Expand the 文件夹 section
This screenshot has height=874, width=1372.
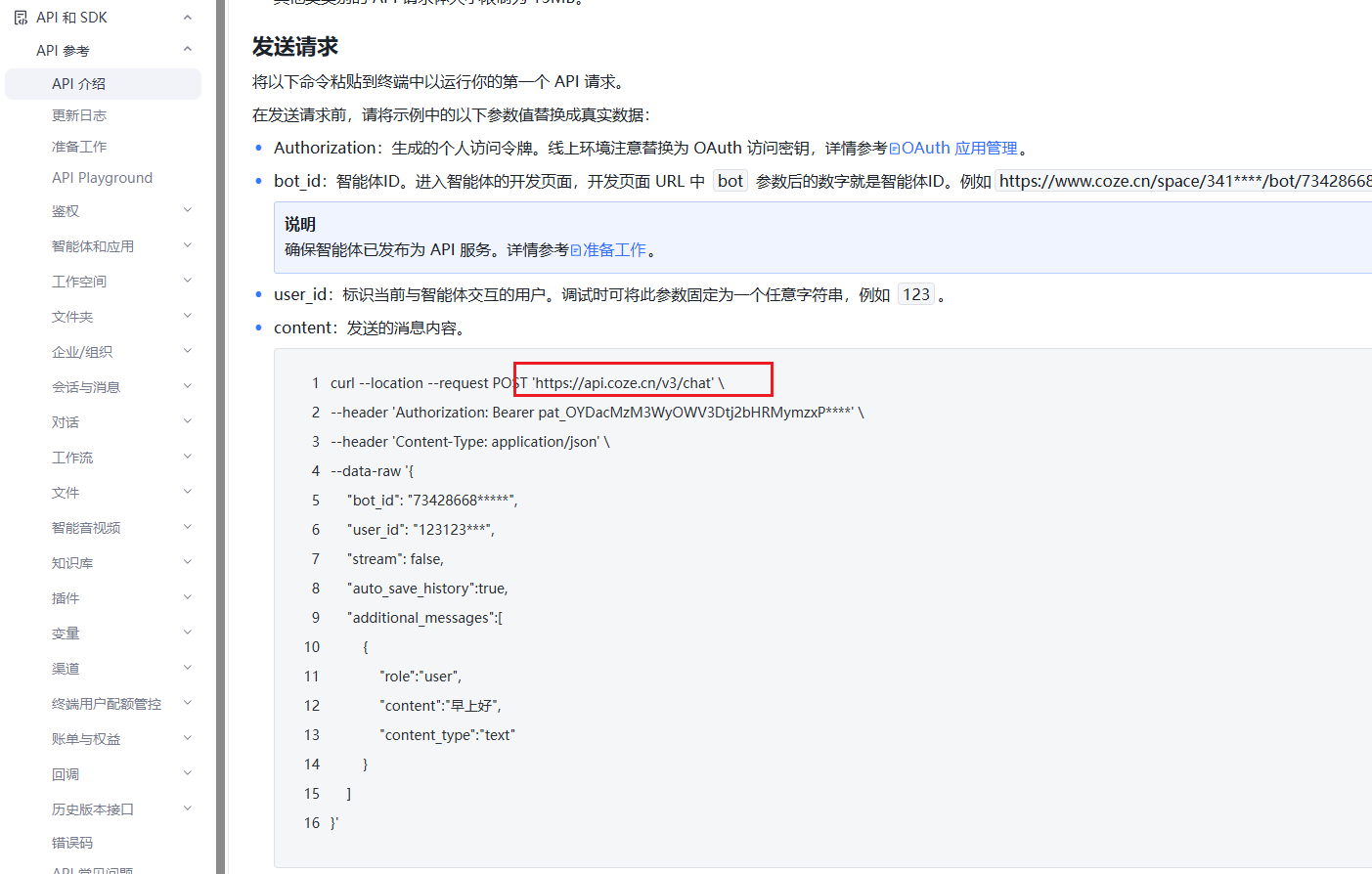click(x=188, y=316)
